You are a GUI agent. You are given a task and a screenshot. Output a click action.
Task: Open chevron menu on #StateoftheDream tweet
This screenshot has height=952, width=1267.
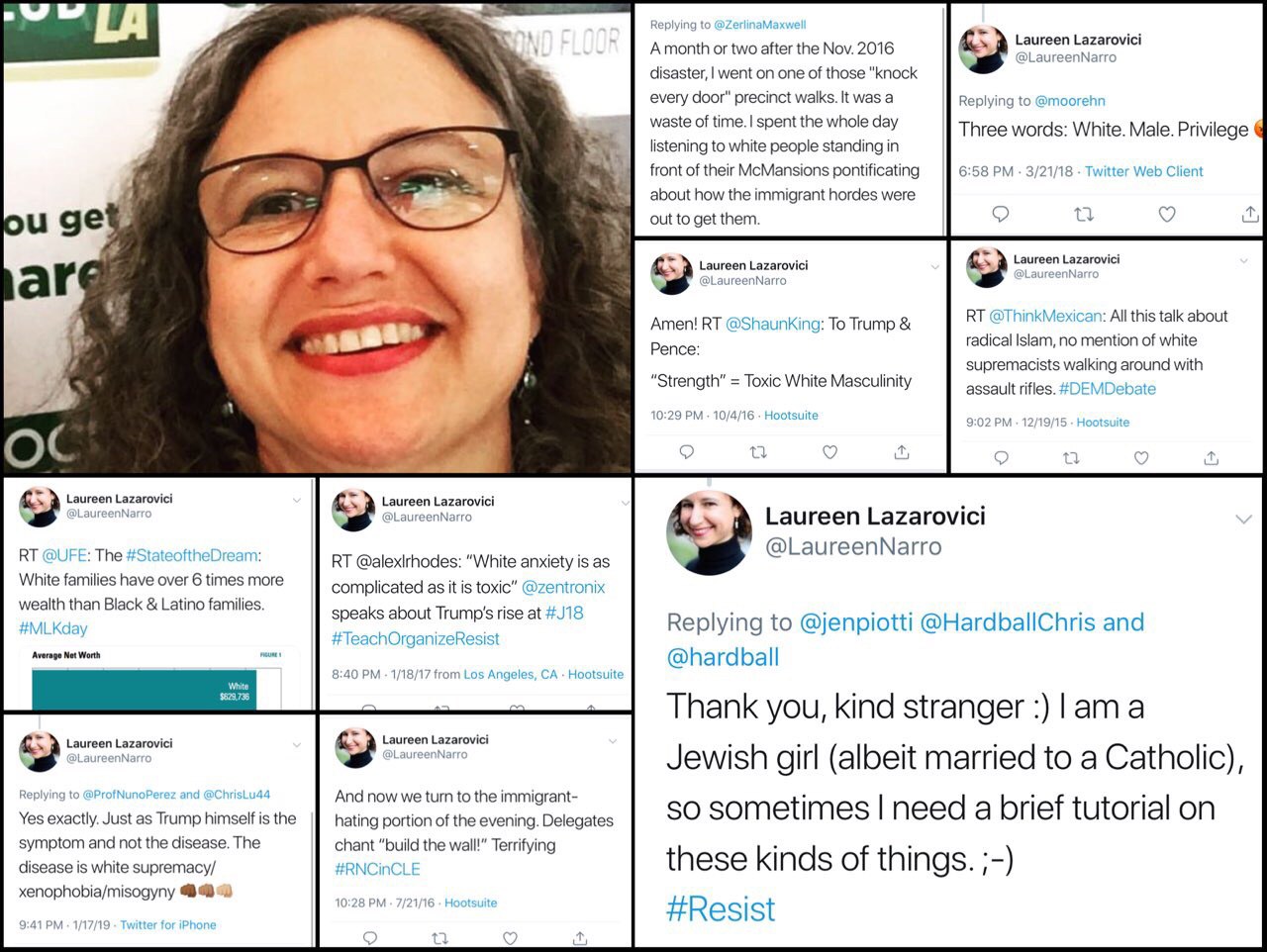(x=296, y=501)
